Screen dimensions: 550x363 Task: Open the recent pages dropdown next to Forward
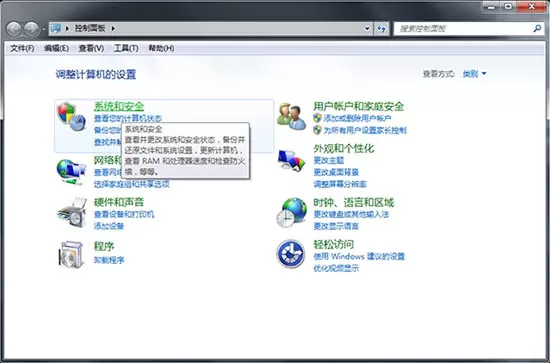pyautogui.click(x=43, y=29)
